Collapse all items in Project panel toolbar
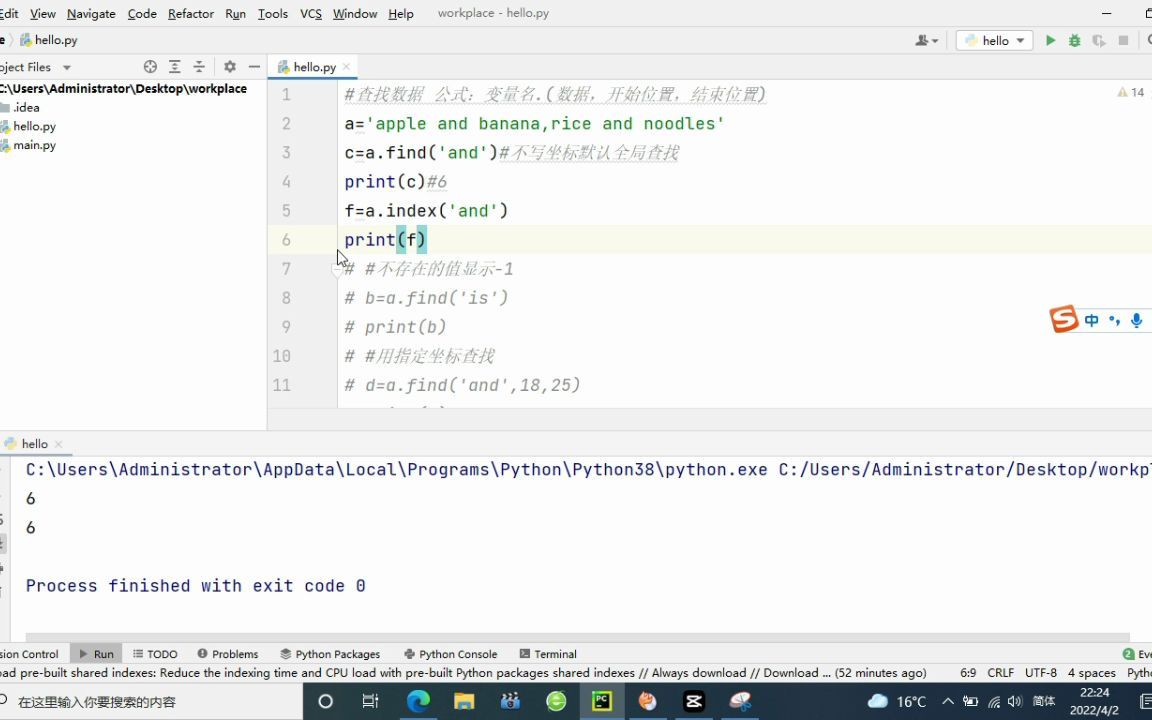1152x720 pixels. (199, 67)
